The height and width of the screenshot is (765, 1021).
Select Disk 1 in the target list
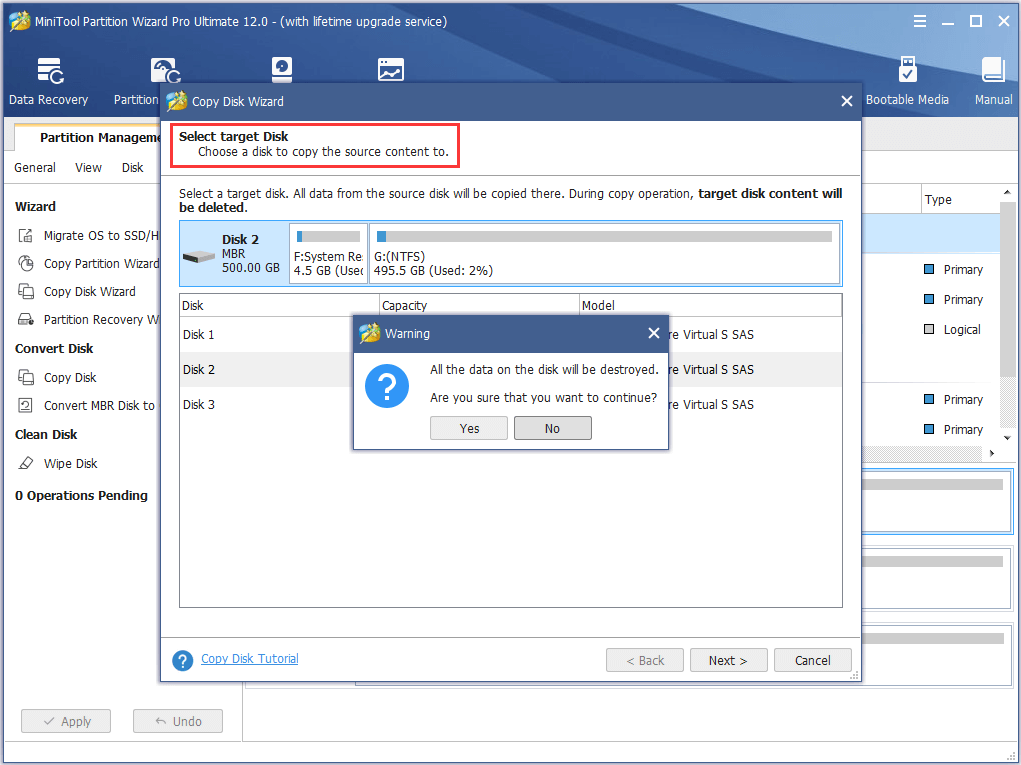click(198, 335)
